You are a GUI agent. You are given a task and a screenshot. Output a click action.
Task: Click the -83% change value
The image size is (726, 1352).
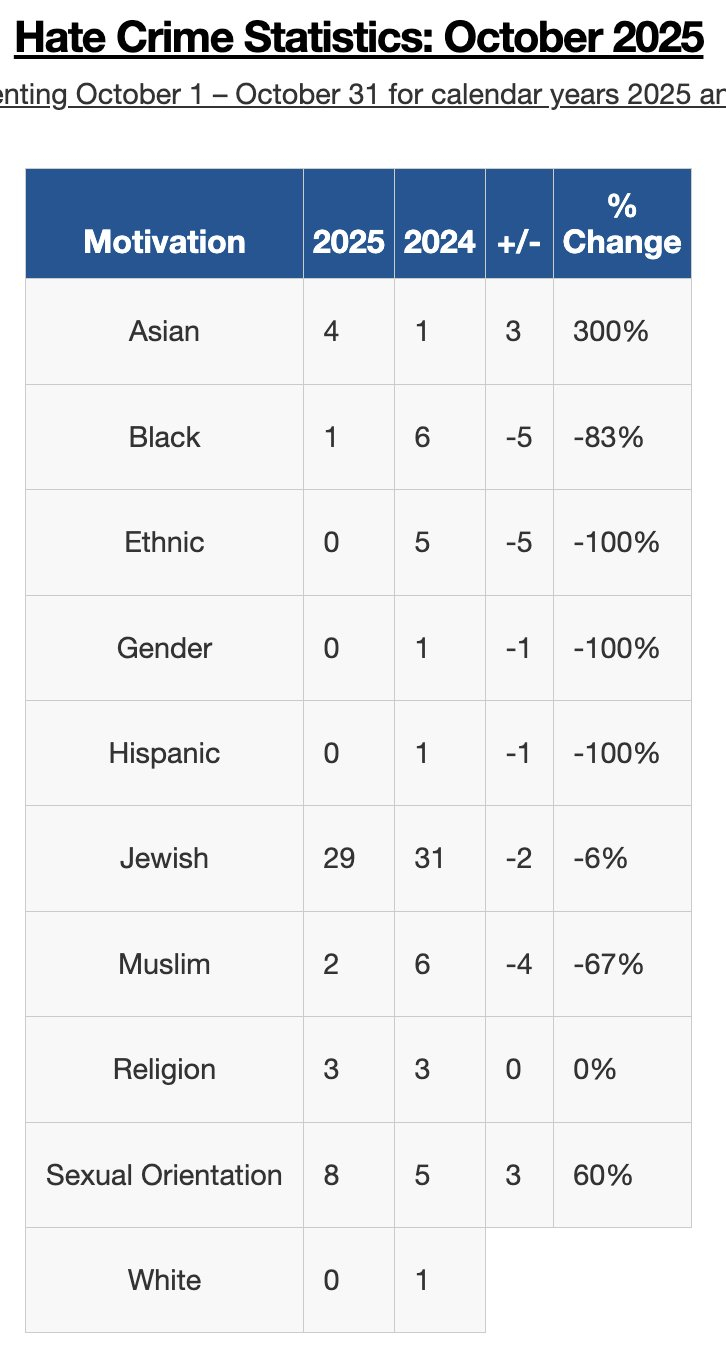click(x=608, y=437)
